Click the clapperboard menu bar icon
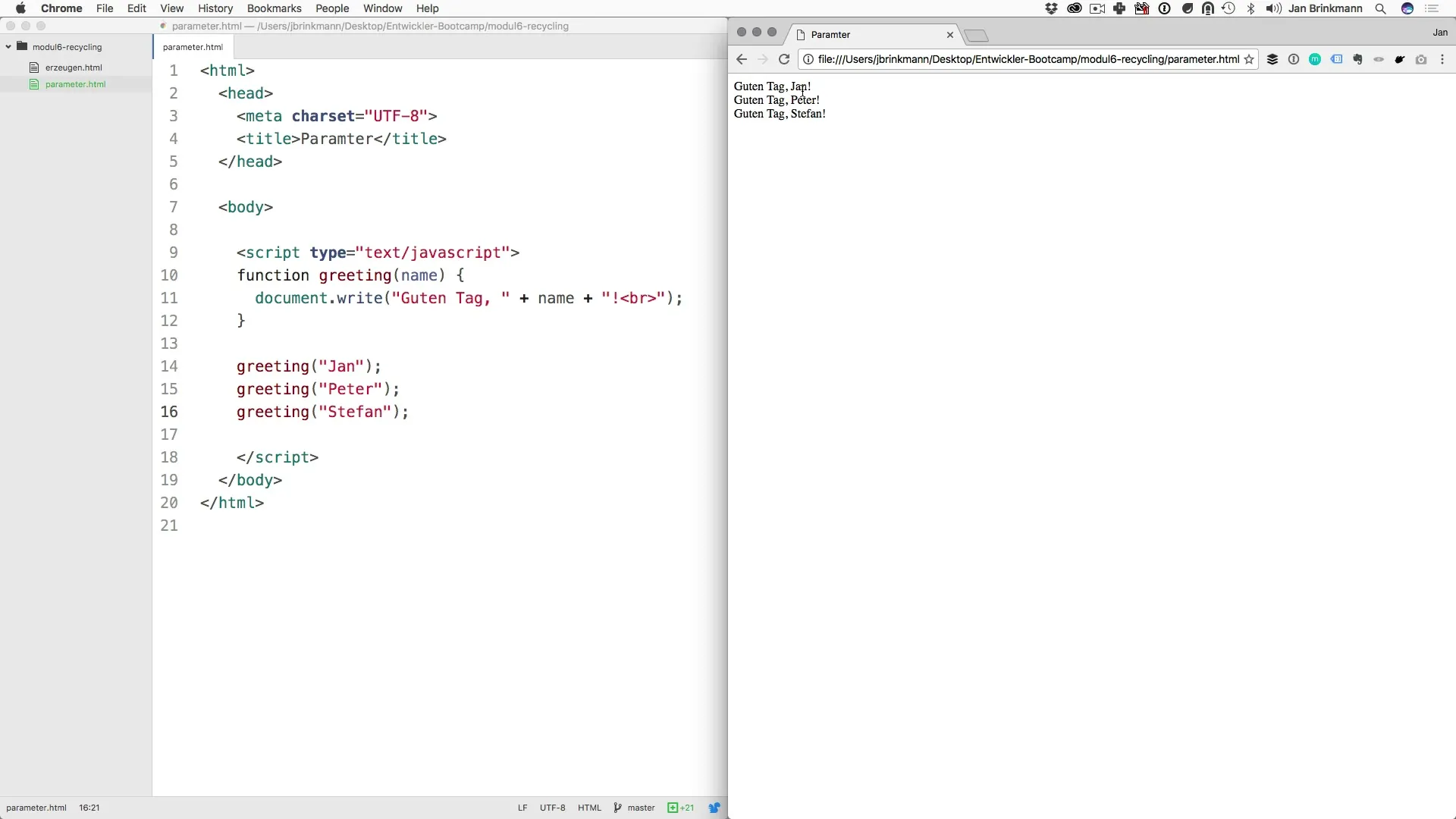 (x=1141, y=8)
